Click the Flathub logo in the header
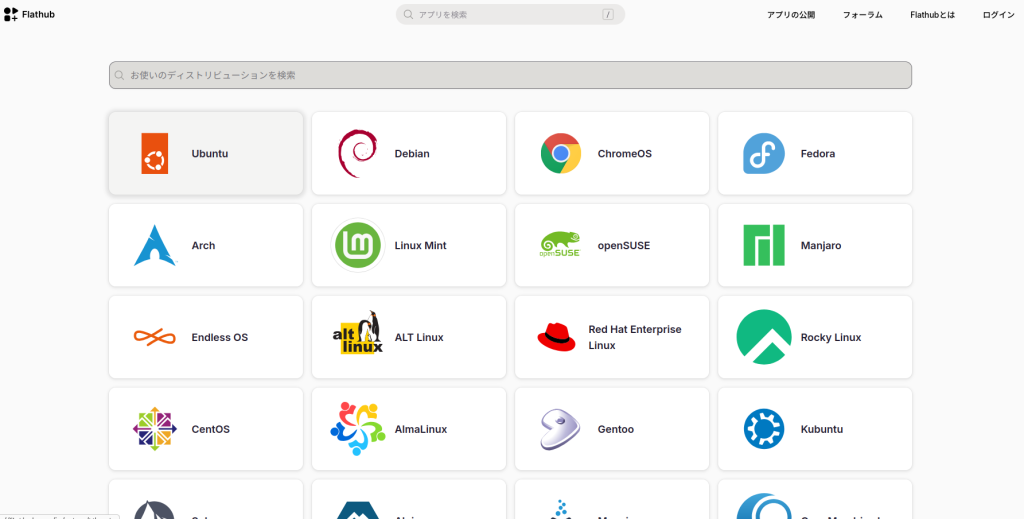1024x519 pixels. point(29,14)
